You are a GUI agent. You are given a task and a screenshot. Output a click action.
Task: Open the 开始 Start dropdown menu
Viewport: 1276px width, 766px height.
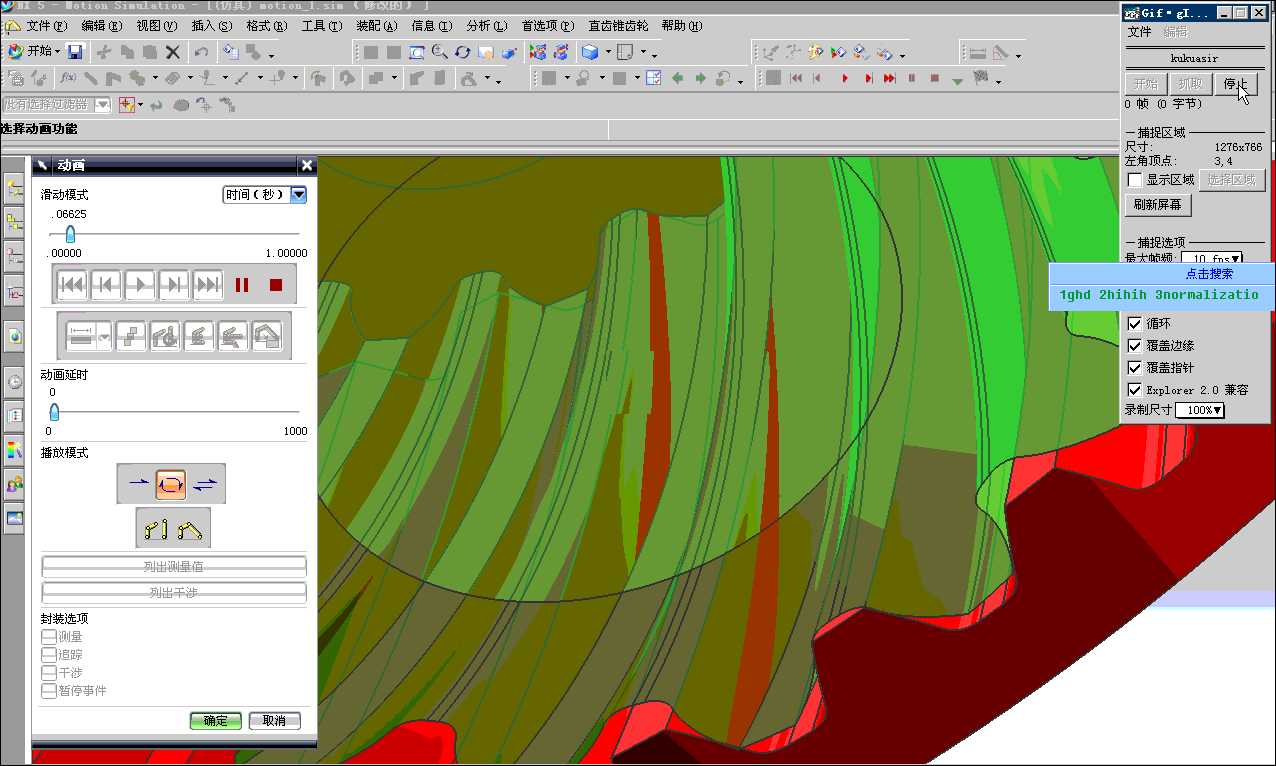pos(34,51)
